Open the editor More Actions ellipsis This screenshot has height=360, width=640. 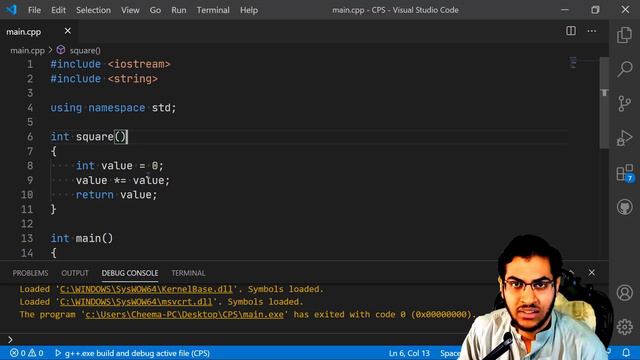[x=591, y=31]
